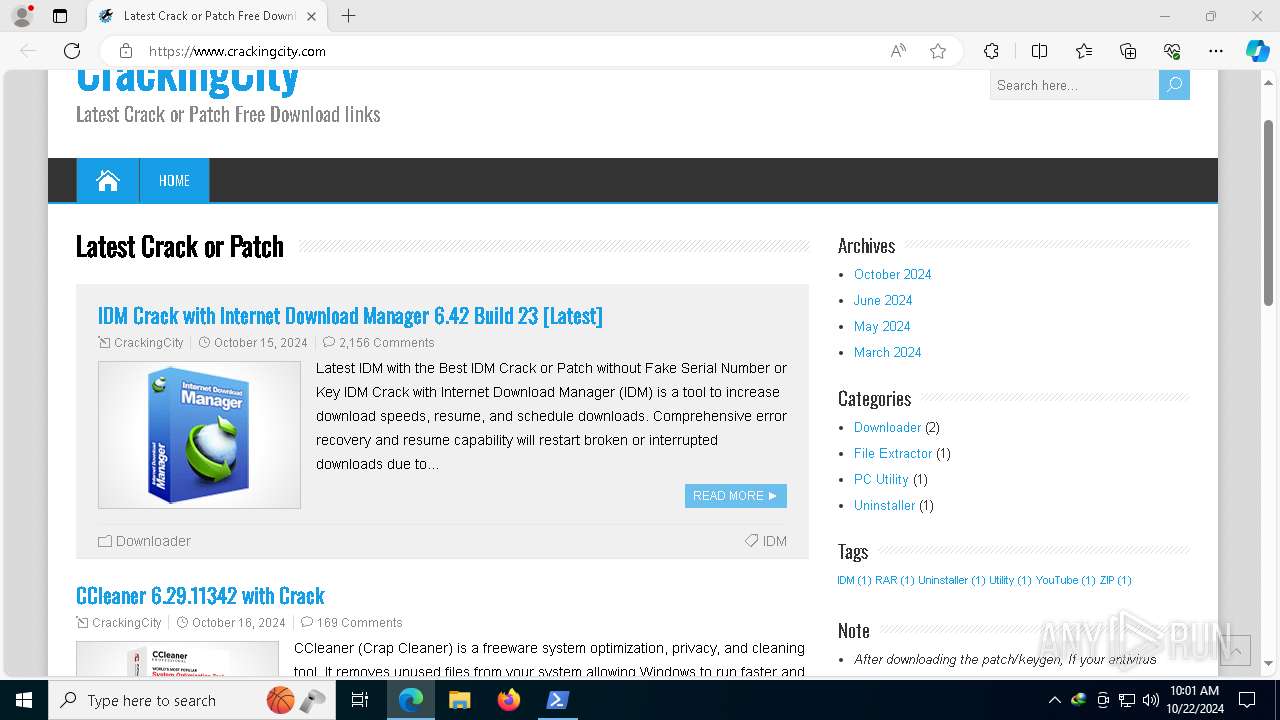The height and width of the screenshot is (720, 1280).
Task: Open Edge Settings and more menu
Action: [1216, 51]
